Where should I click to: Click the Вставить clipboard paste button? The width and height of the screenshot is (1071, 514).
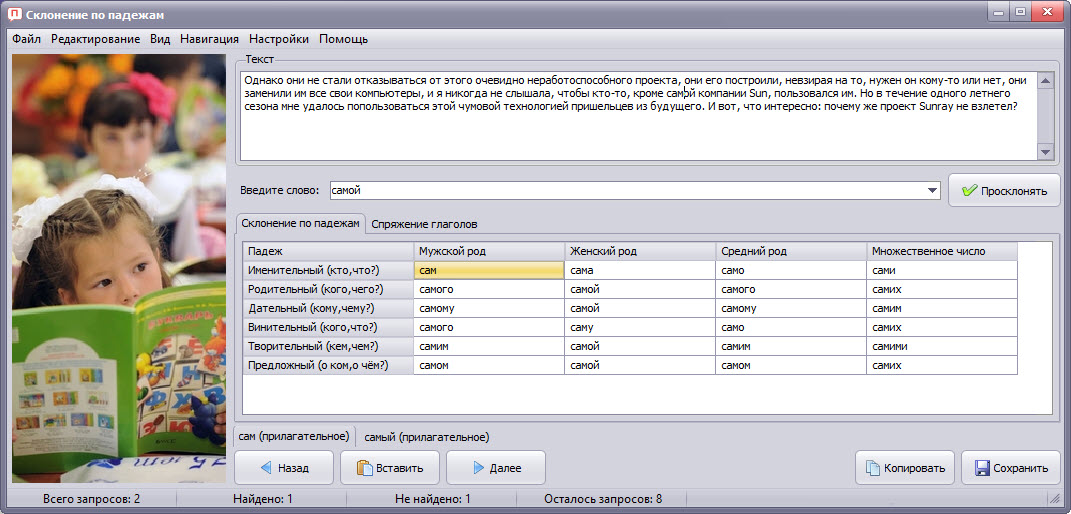click(x=389, y=468)
